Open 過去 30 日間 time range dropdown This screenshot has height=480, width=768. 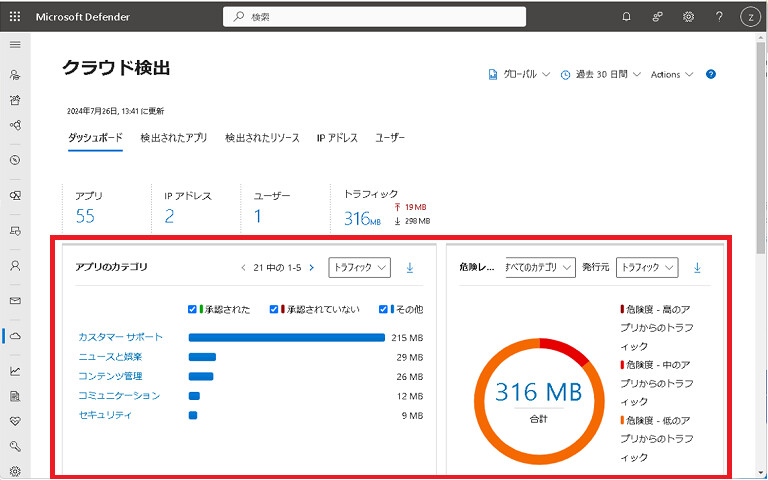[x=600, y=74]
